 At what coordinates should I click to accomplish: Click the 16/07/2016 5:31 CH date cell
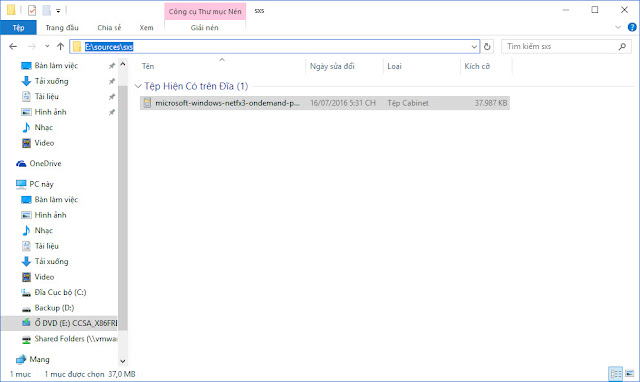click(343, 103)
